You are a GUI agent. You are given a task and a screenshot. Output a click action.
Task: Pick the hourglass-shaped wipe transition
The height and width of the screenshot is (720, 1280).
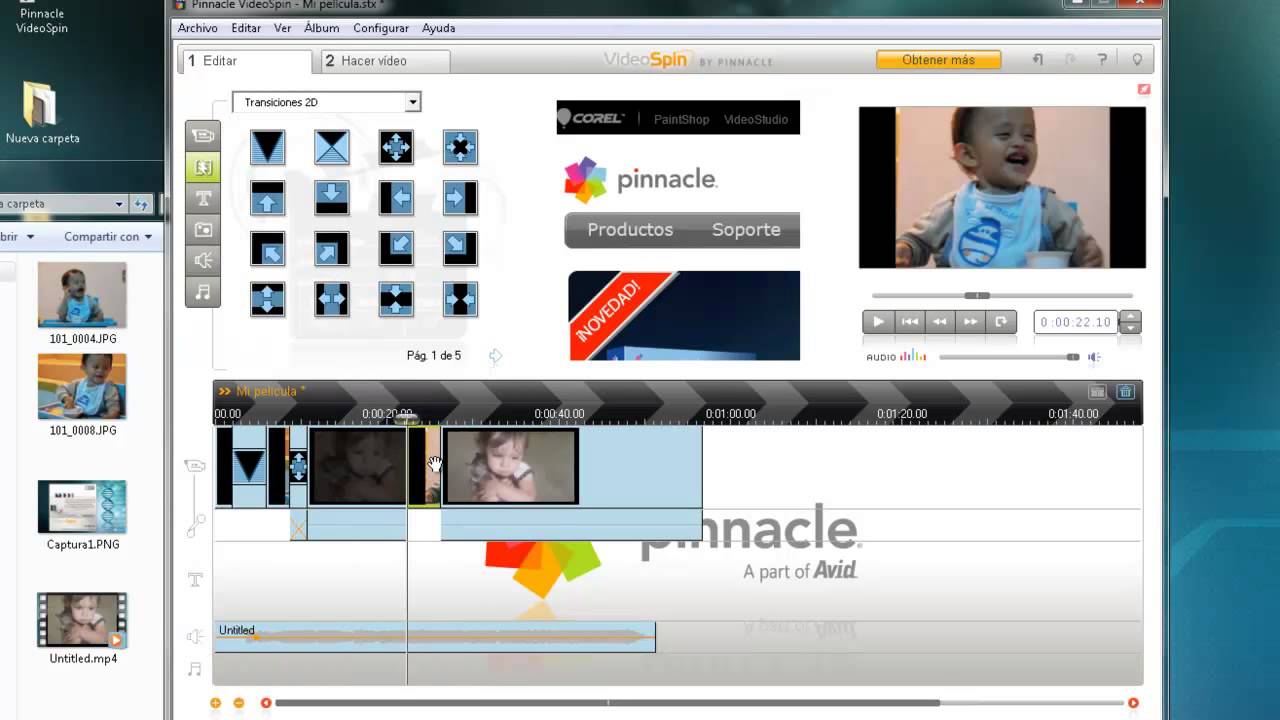coord(332,148)
